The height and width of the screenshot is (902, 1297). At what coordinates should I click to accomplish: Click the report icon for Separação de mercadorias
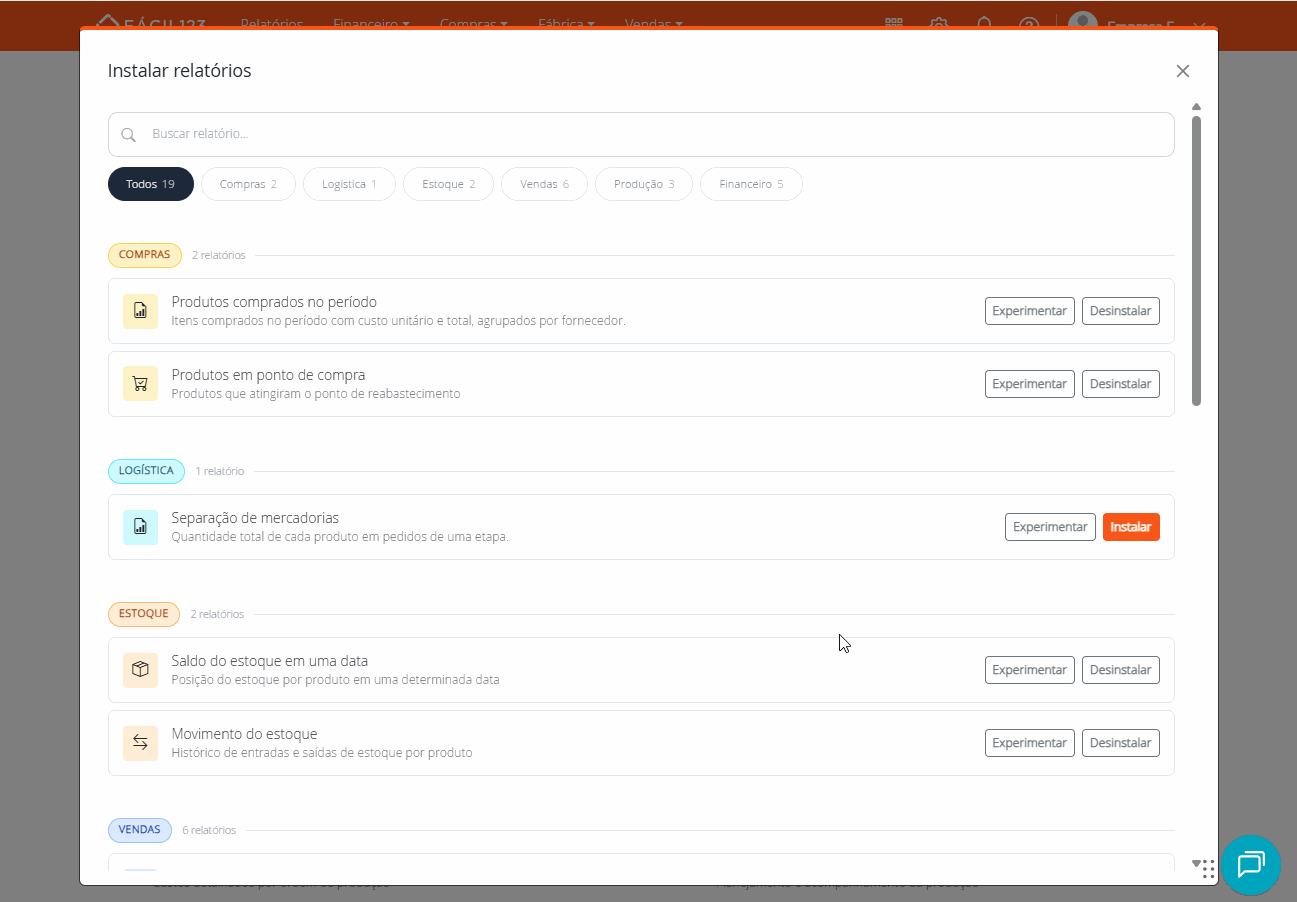140,527
